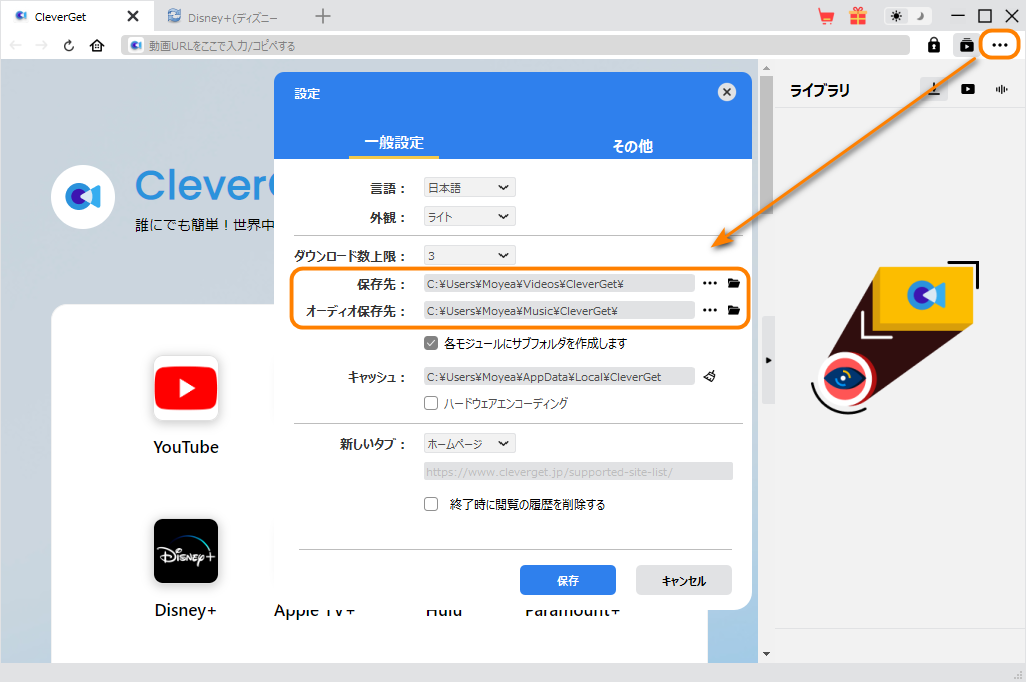Click the キャンセル button

click(x=683, y=580)
